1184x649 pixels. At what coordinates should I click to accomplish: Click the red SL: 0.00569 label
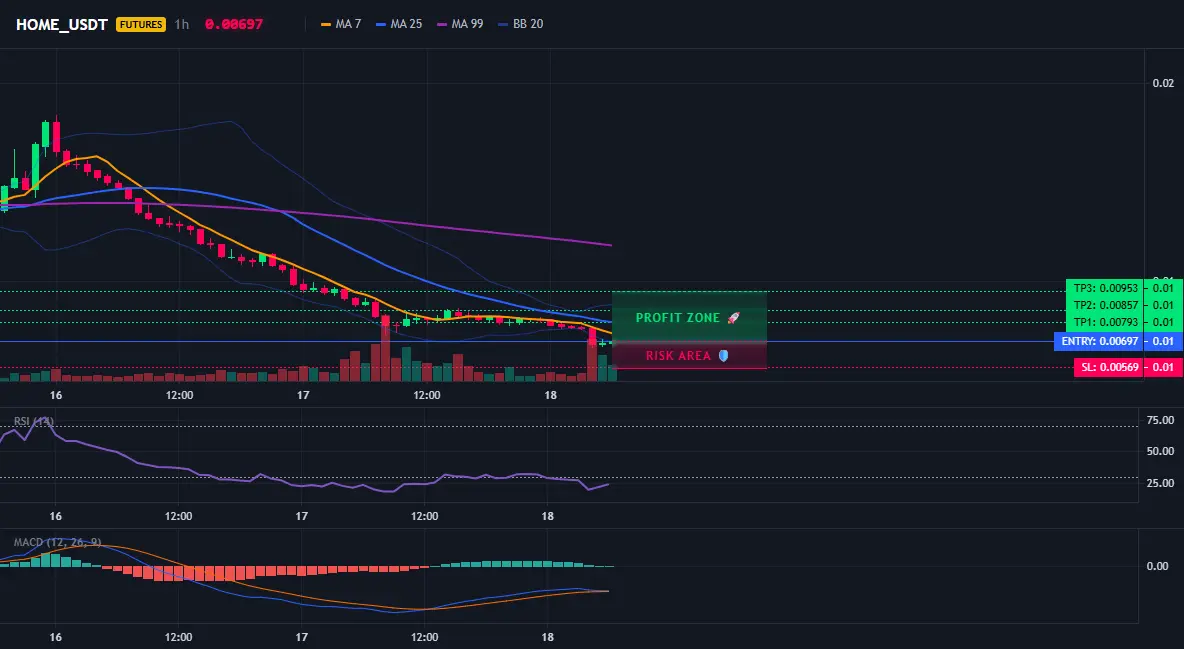click(1108, 367)
